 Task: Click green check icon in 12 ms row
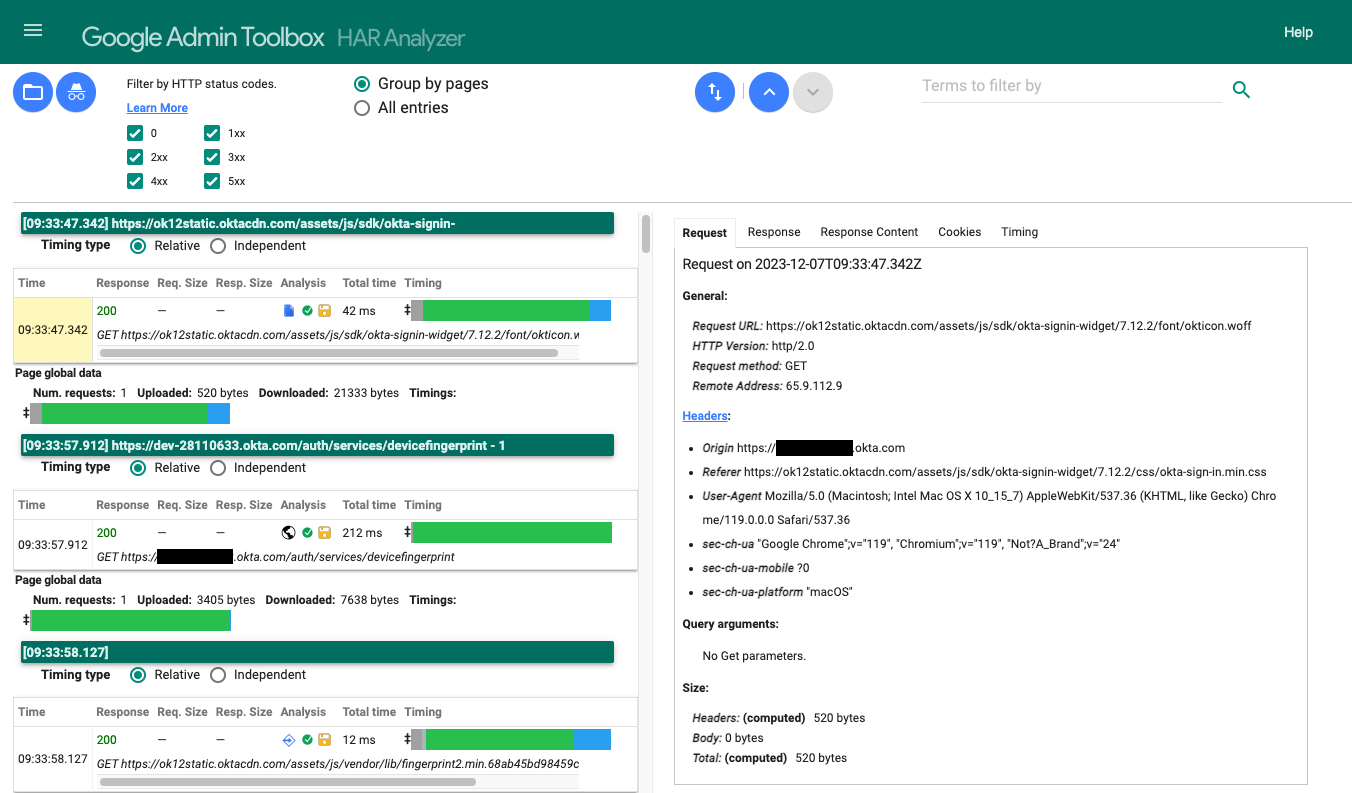307,740
